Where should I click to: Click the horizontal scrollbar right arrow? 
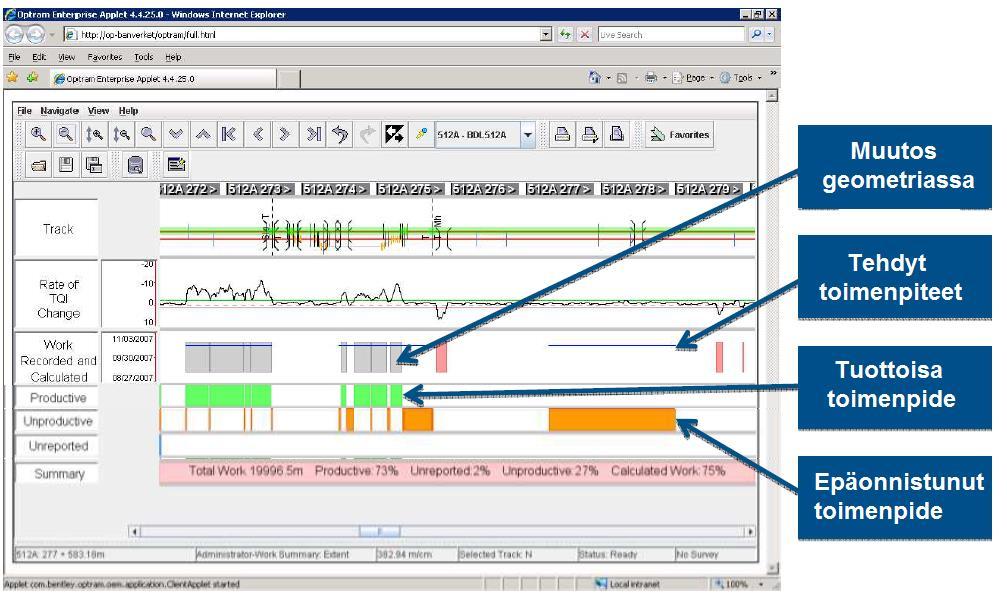point(749,531)
